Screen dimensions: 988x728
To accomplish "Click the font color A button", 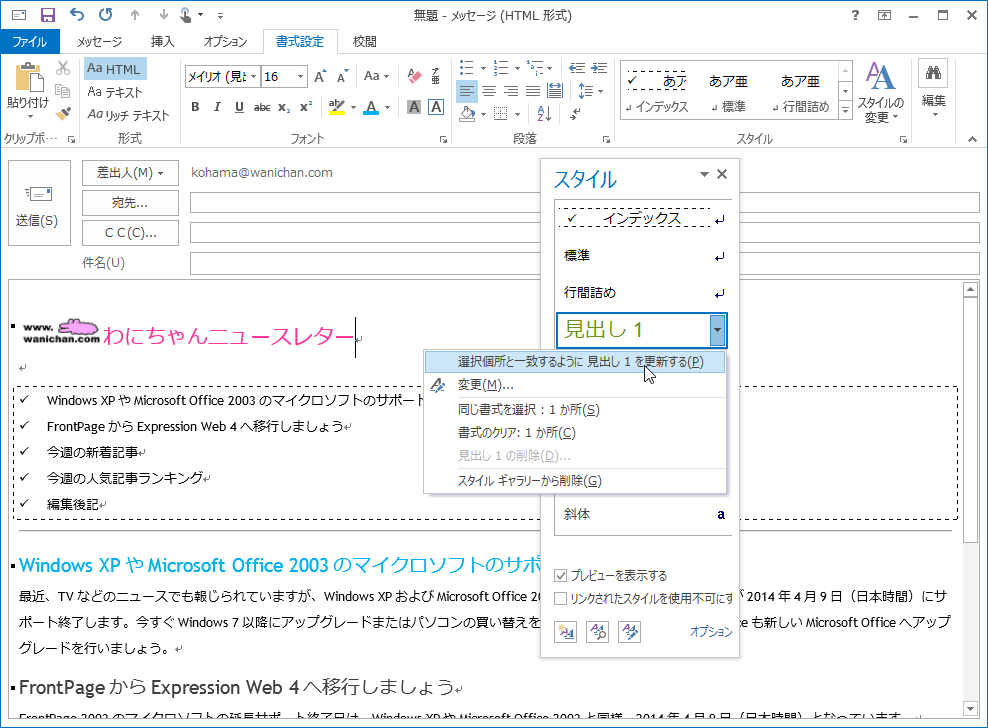I will tap(371, 107).
